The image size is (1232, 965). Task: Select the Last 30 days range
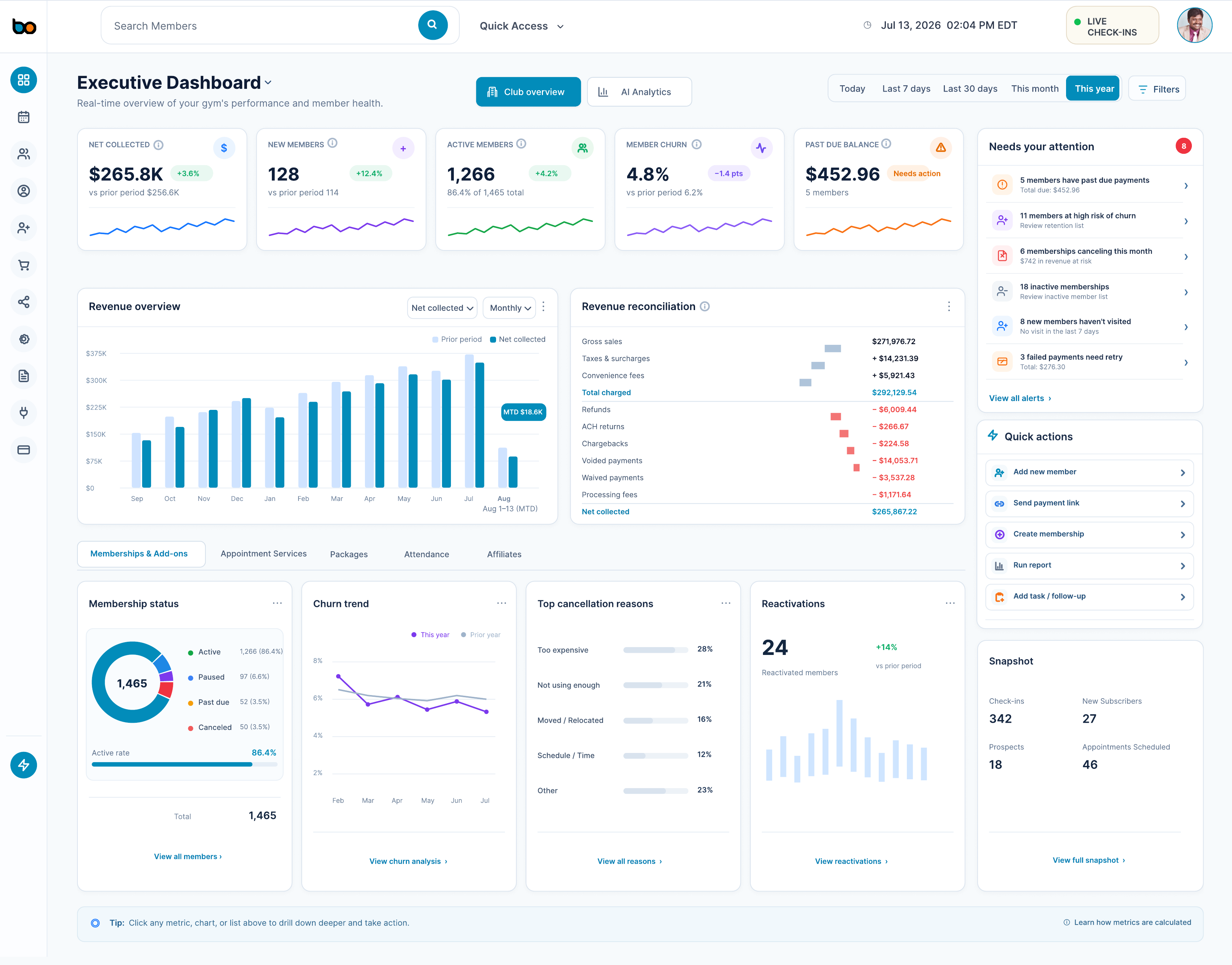pyautogui.click(x=970, y=89)
